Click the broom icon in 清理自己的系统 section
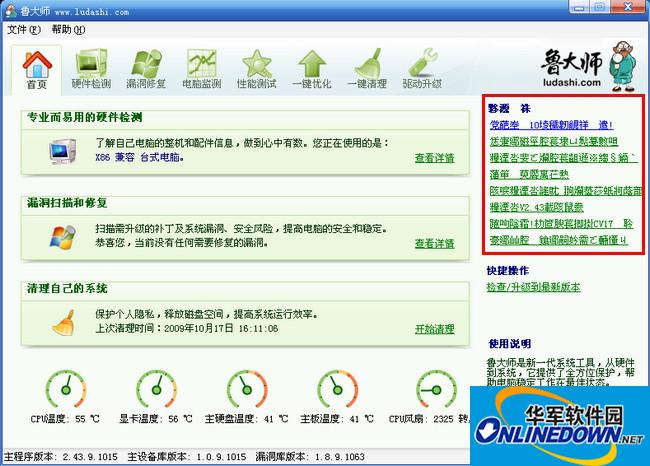This screenshot has width=650, height=466. click(x=63, y=322)
